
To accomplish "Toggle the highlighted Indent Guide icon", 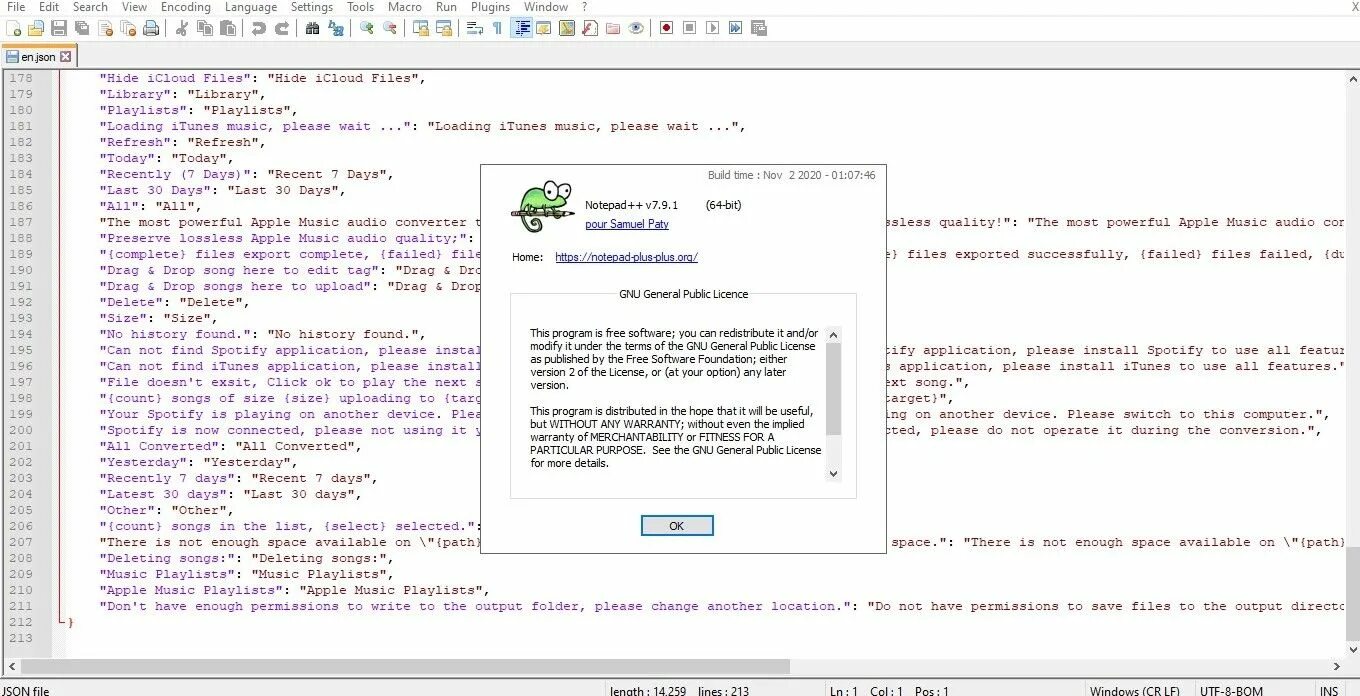I will [x=521, y=28].
